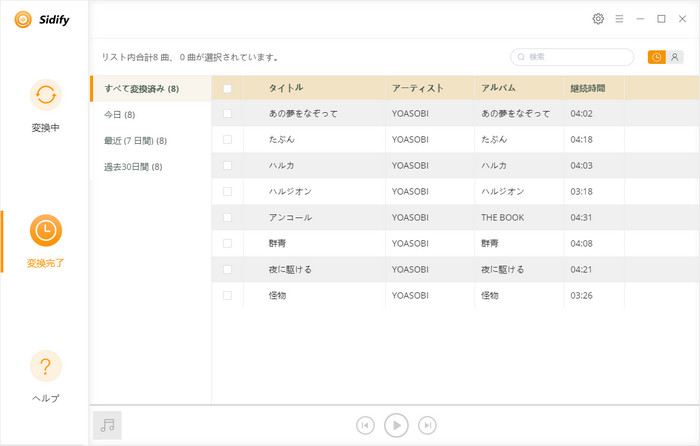Click the duration 04:21
The height and width of the screenshot is (446, 700).
tap(581, 269)
